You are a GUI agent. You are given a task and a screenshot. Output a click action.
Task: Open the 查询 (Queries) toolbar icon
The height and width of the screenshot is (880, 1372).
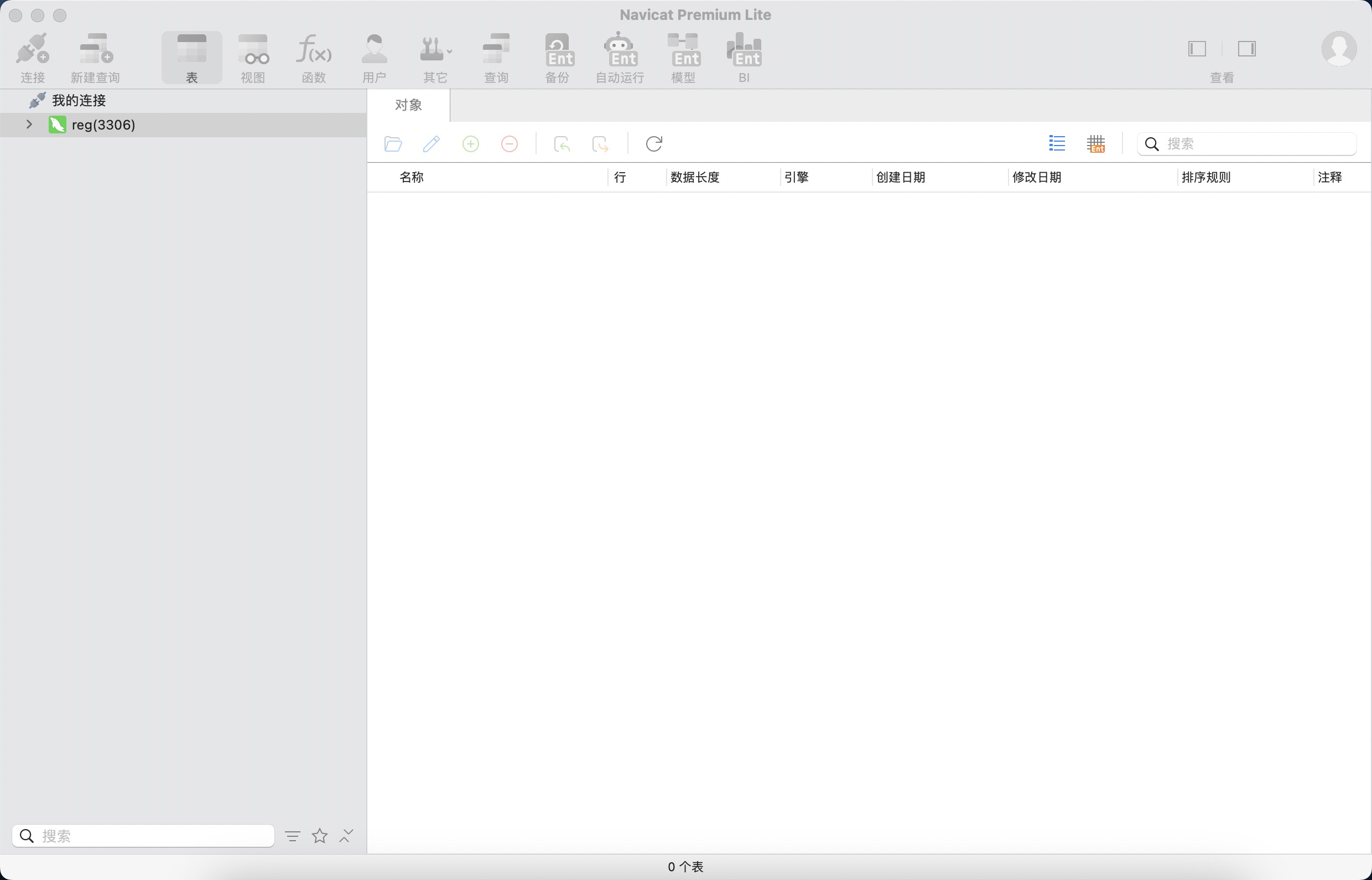[x=496, y=50]
